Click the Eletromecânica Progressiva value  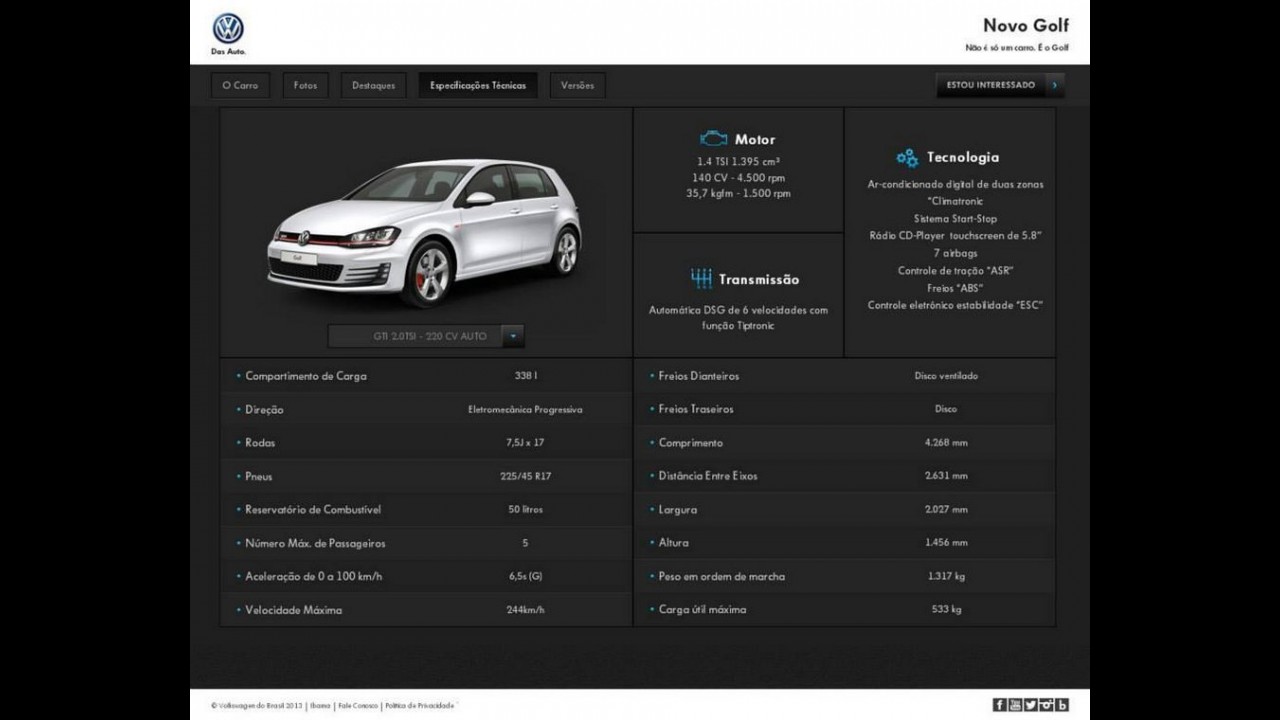point(525,410)
